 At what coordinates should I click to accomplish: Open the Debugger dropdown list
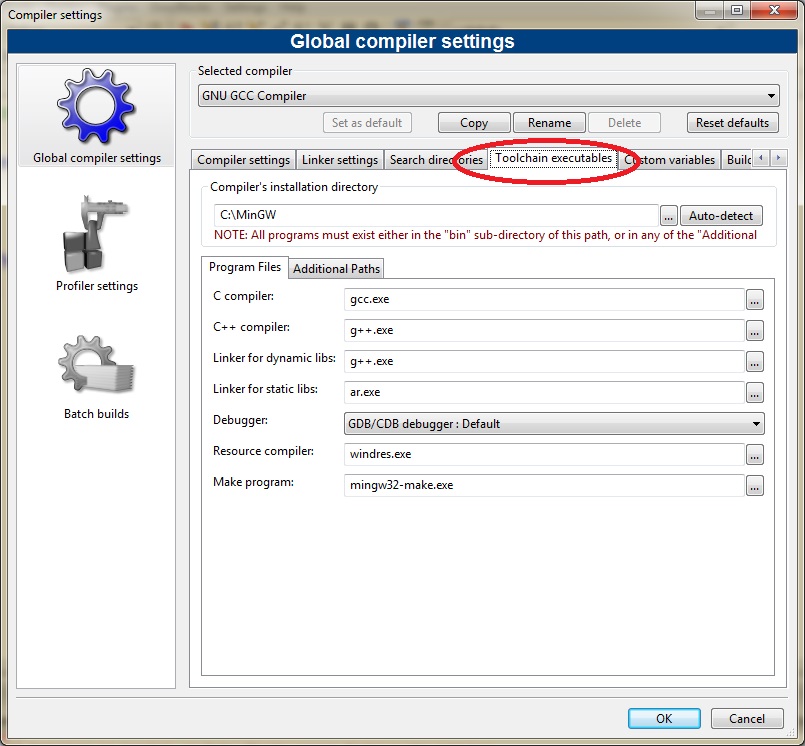554,424
